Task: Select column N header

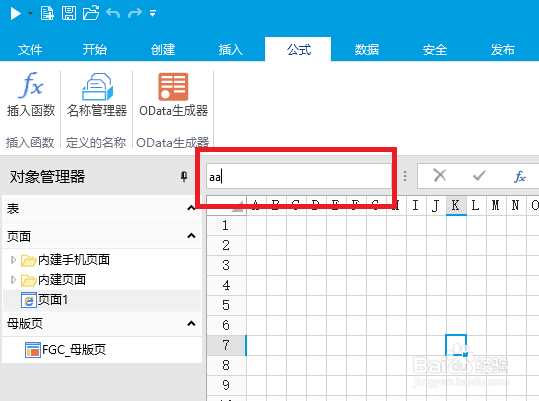Action: [x=516, y=205]
